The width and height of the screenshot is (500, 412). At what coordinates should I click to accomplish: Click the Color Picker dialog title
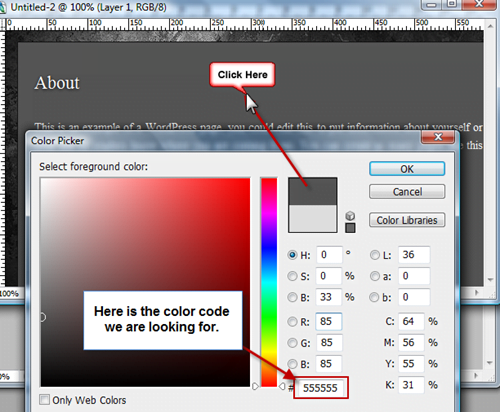point(57,141)
